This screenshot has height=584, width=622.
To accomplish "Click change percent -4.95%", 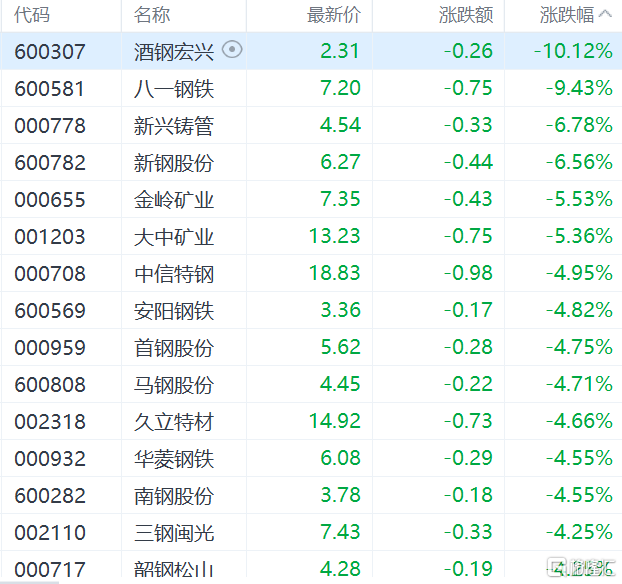I will [579, 273].
